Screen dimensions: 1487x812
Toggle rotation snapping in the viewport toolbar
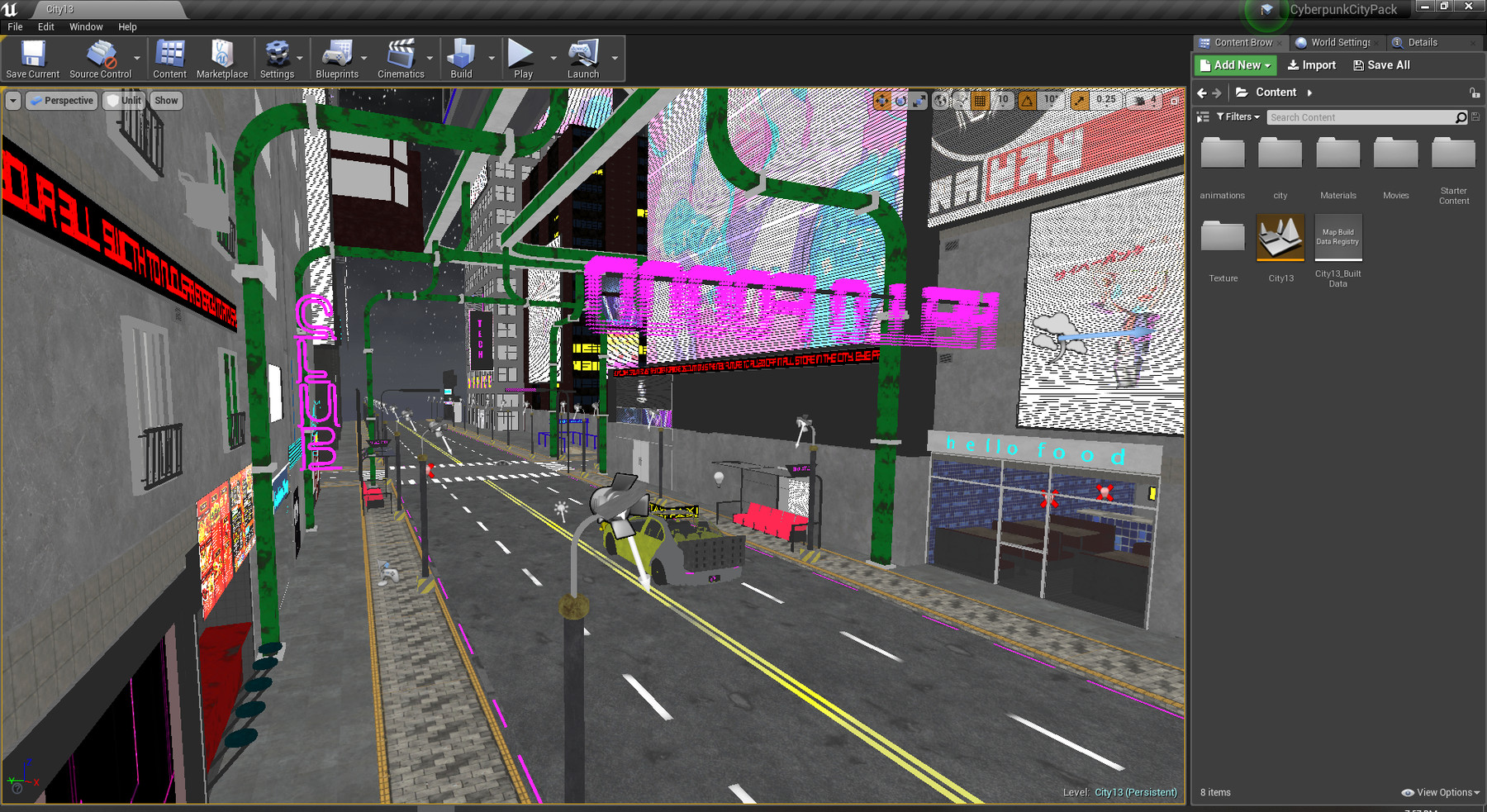pos(1027,101)
